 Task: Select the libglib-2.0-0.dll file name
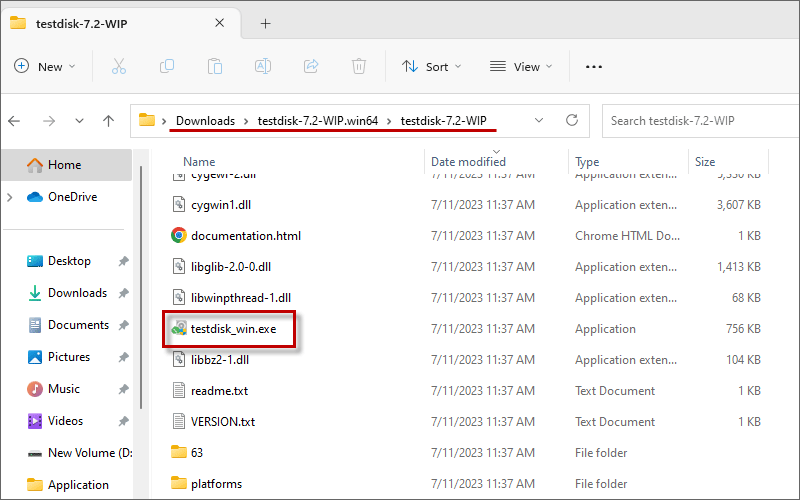[x=231, y=267]
